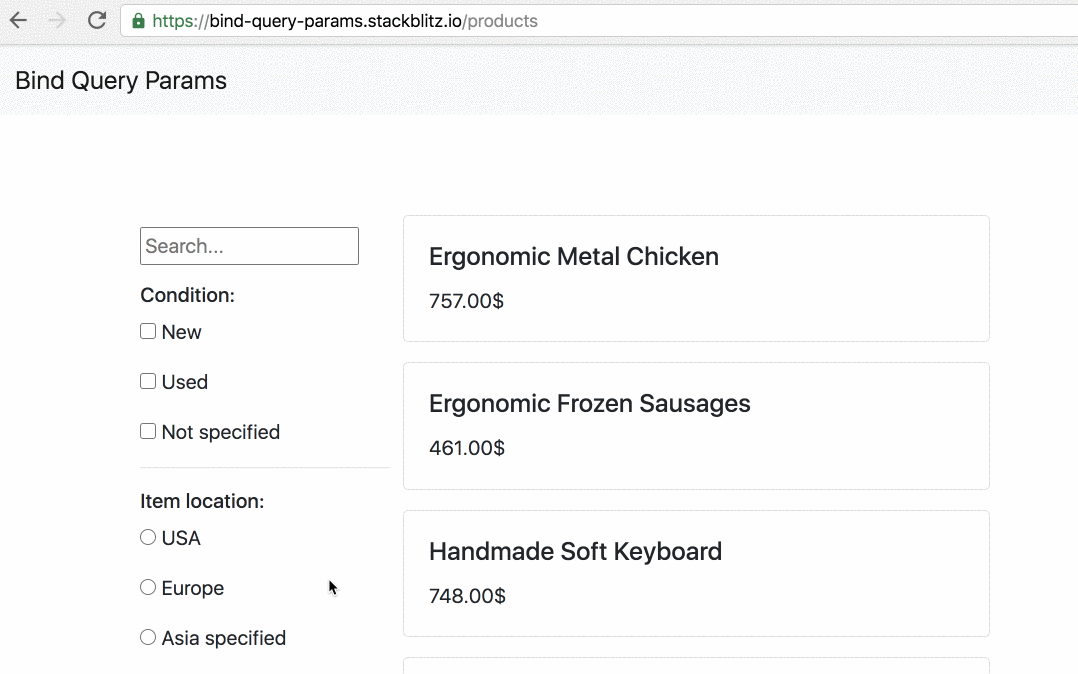Click the Handmade Soft Keyboard product card
The height and width of the screenshot is (674, 1078).
click(x=696, y=573)
